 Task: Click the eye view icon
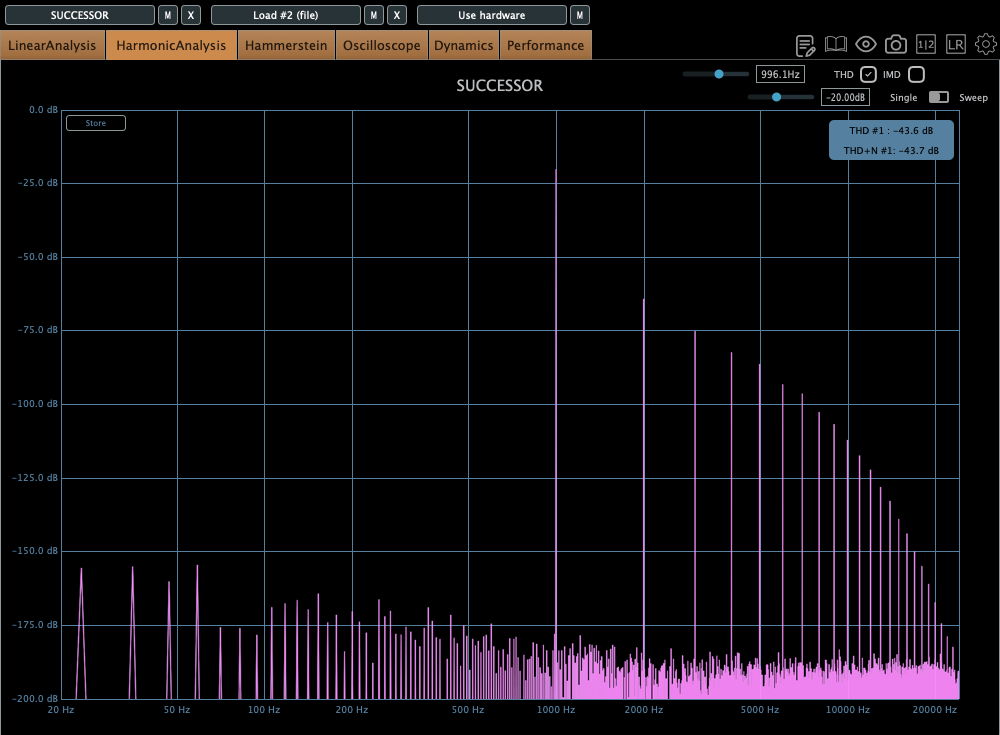(x=866, y=45)
